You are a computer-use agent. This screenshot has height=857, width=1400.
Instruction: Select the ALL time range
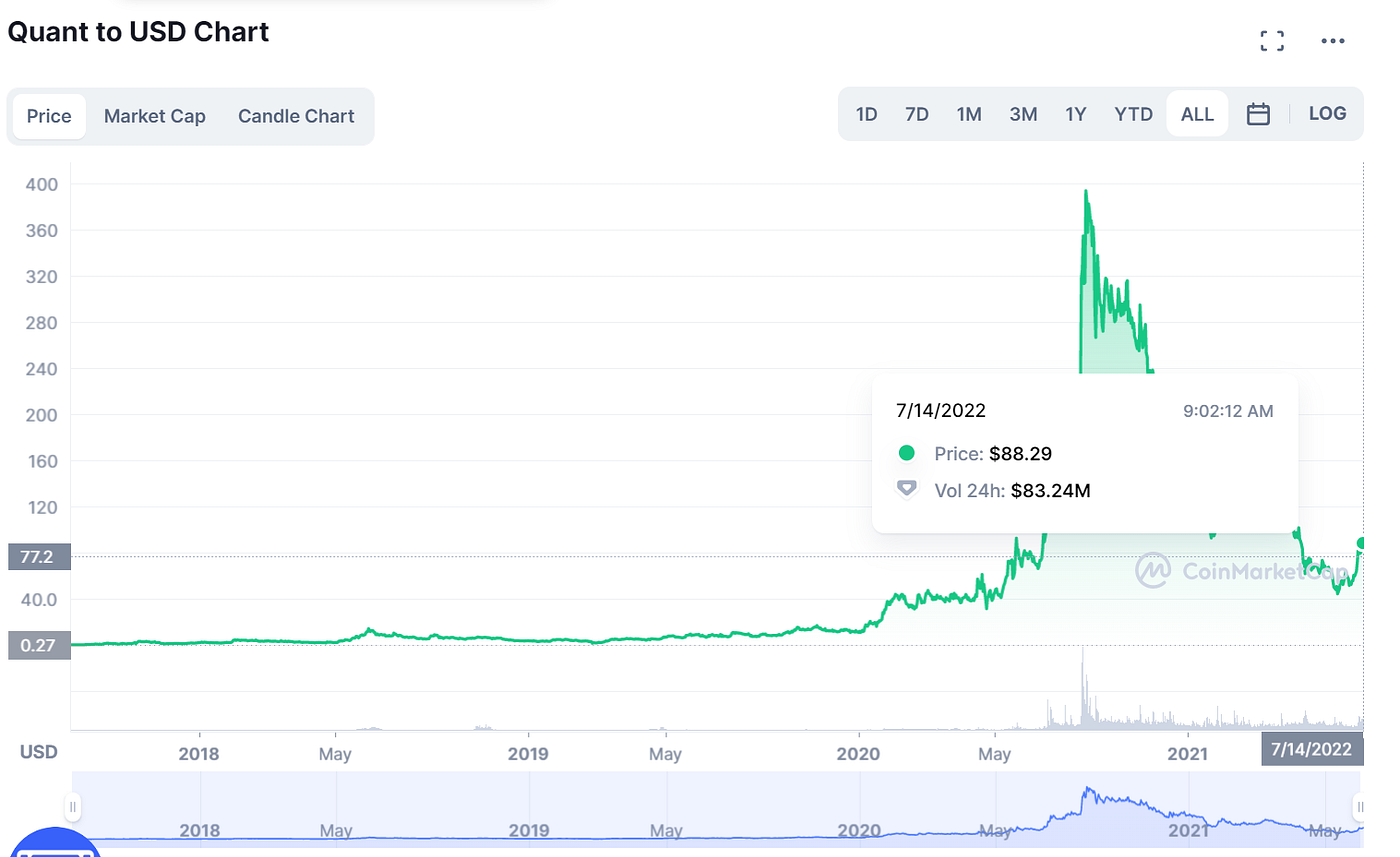(1197, 114)
